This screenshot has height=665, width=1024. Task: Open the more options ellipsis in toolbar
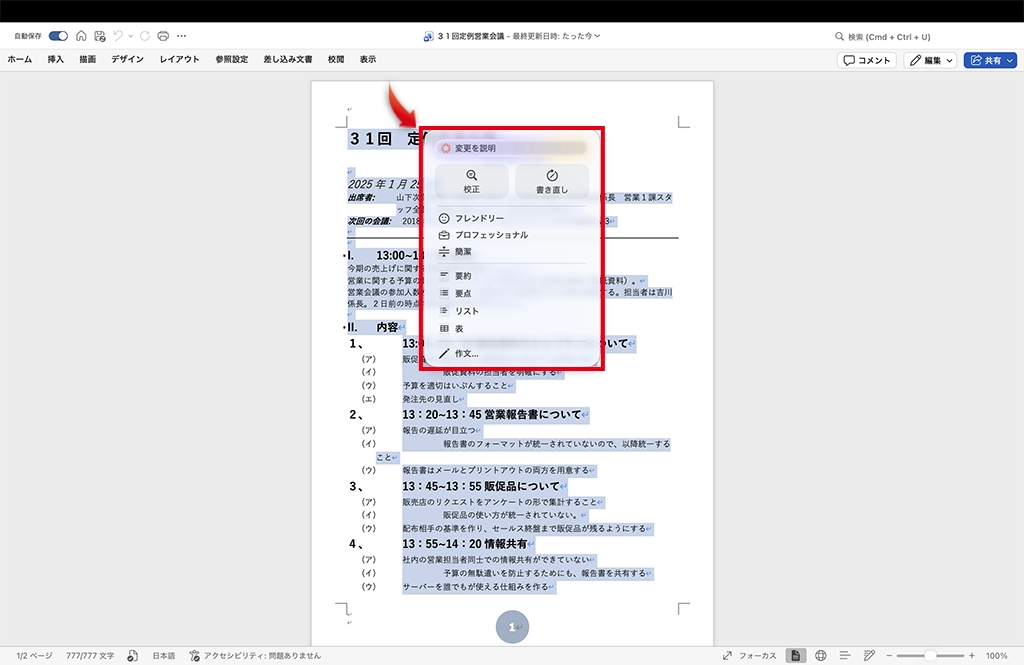pyautogui.click(x=181, y=36)
